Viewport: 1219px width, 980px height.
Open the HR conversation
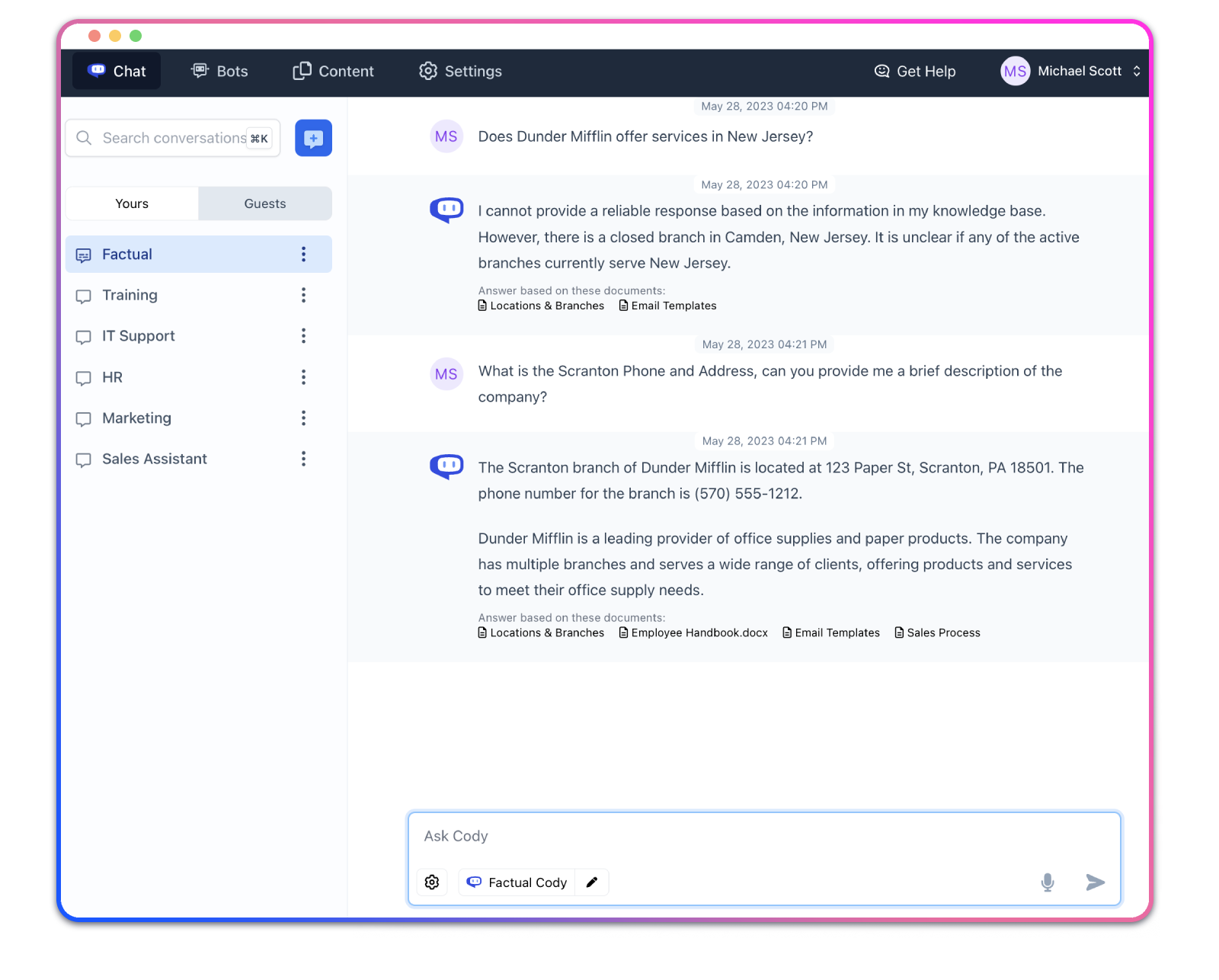click(x=199, y=377)
